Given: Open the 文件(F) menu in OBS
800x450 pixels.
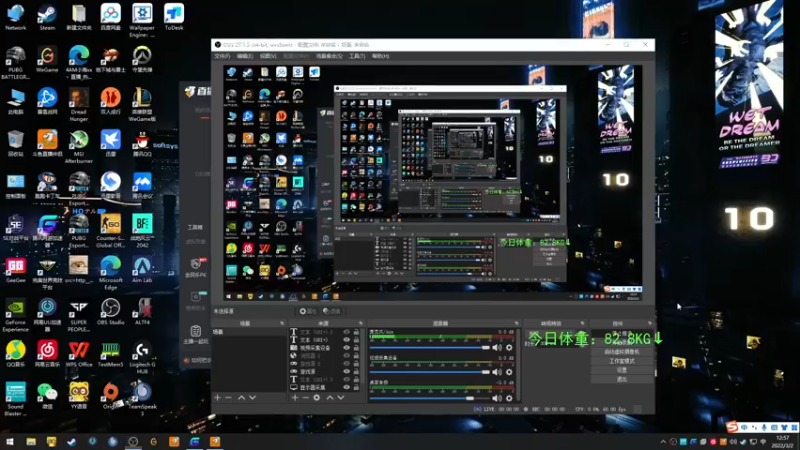Looking at the screenshot, I should 222,56.
